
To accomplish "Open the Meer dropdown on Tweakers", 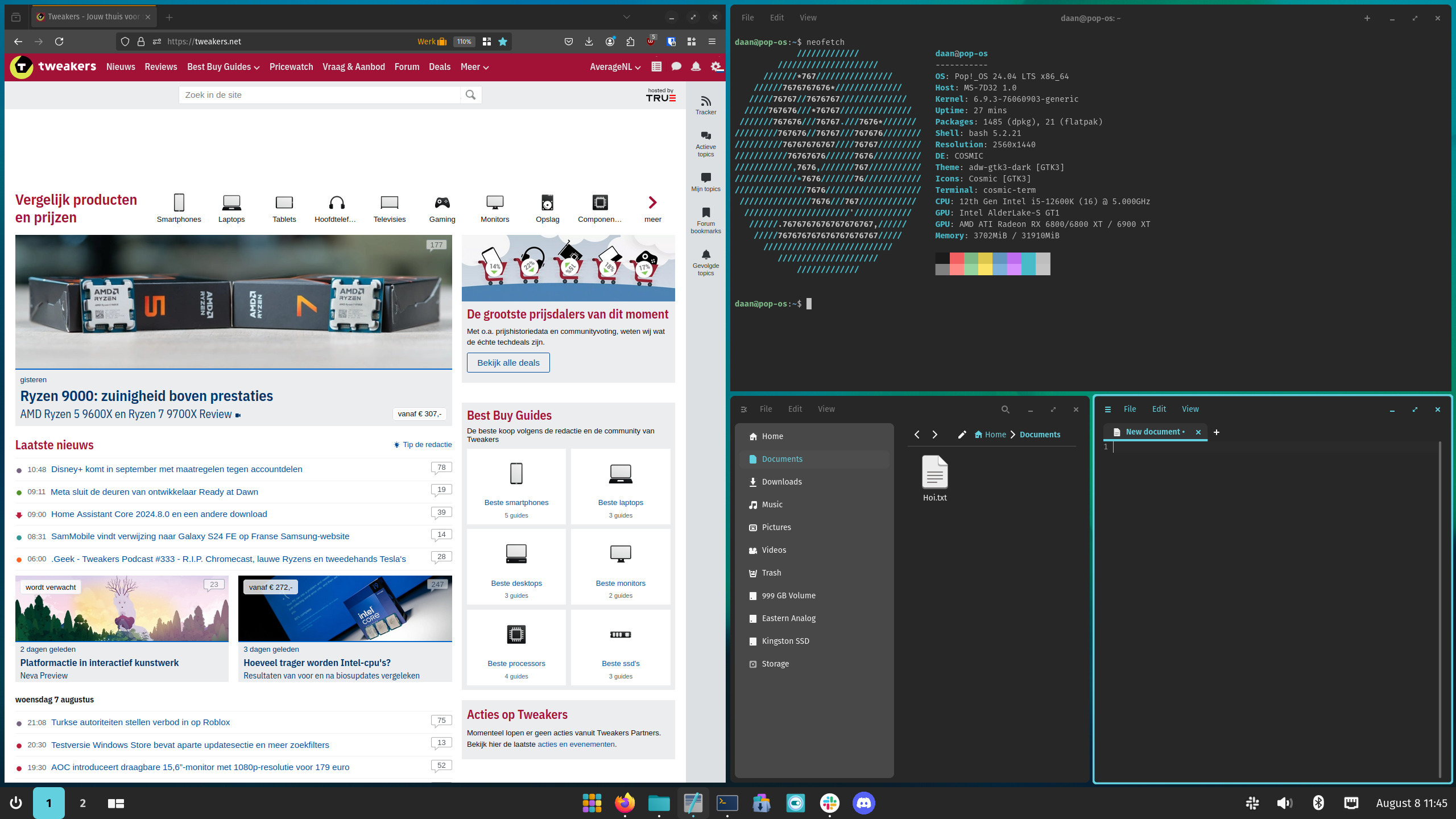I will click(x=474, y=67).
